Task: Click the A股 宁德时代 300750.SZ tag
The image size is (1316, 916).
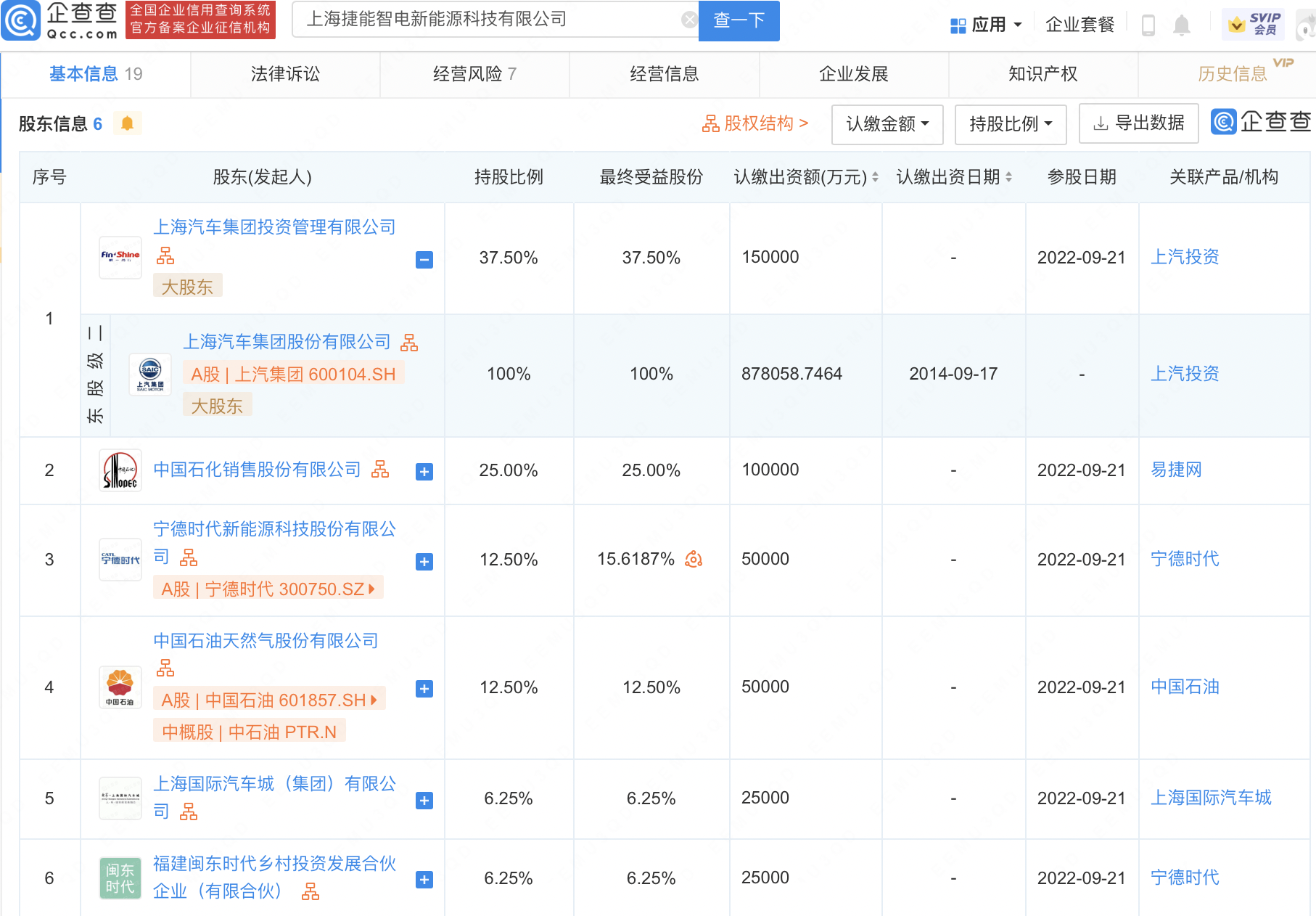Action: [x=268, y=589]
